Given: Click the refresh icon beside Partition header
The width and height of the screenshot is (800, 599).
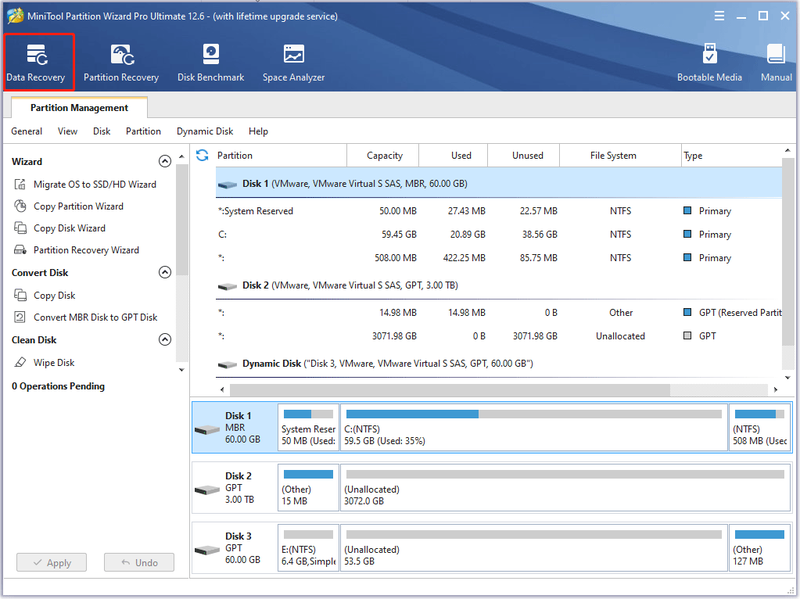Looking at the screenshot, I should click(x=202, y=155).
